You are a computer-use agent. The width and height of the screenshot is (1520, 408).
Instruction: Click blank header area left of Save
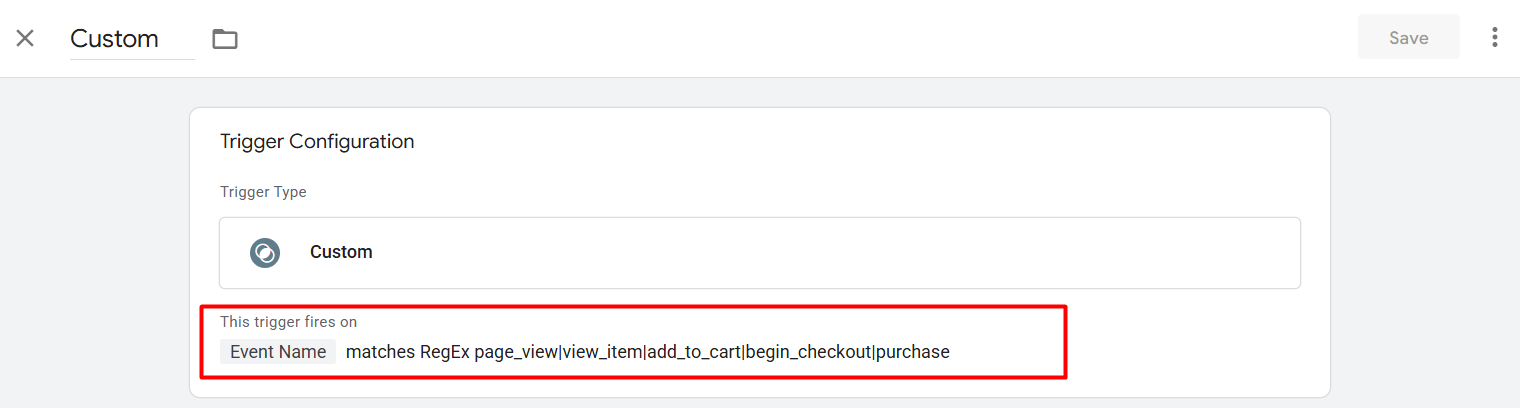click(800, 39)
